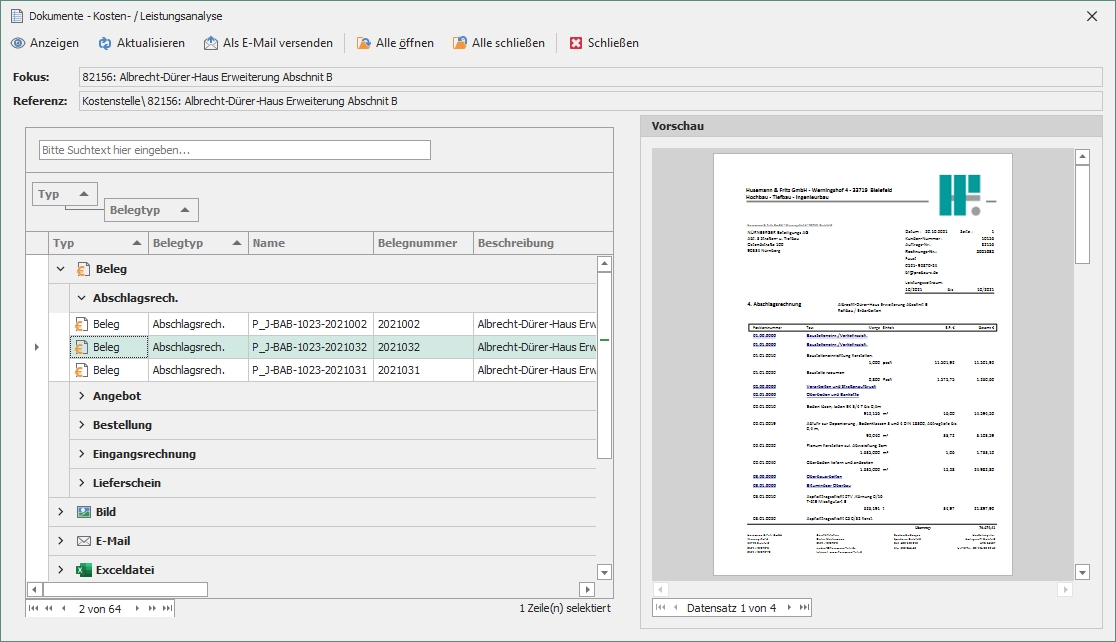Click the Anzeigen eye icon
The height and width of the screenshot is (642, 1116).
coord(18,43)
